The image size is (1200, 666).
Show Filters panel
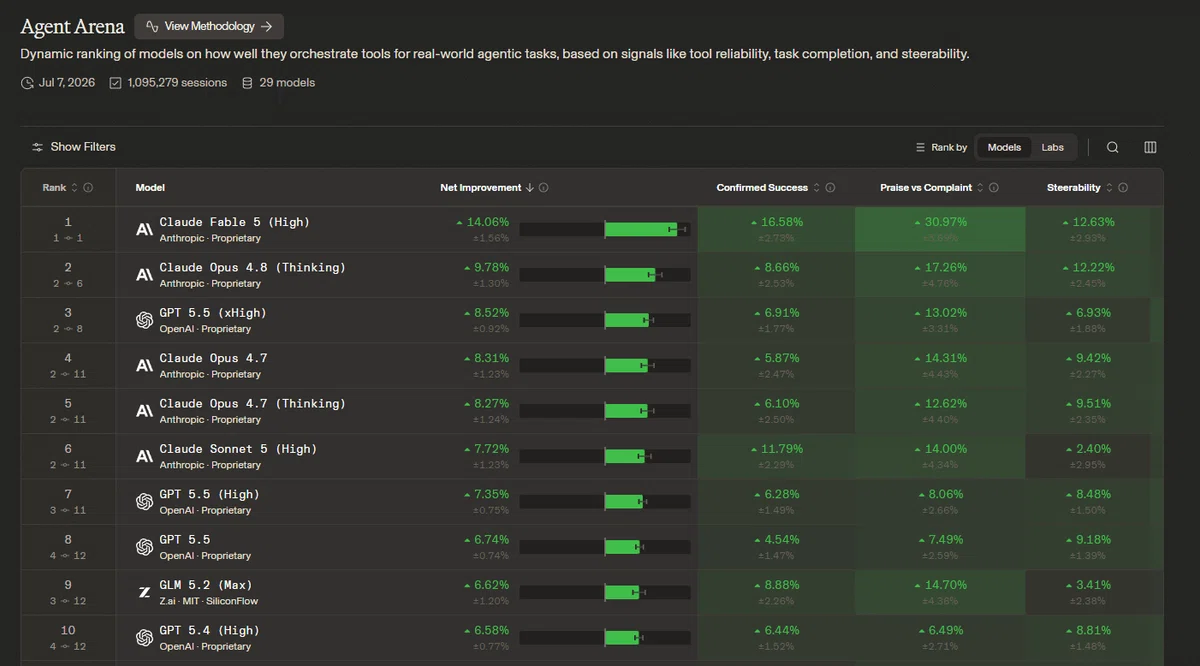tap(74, 147)
